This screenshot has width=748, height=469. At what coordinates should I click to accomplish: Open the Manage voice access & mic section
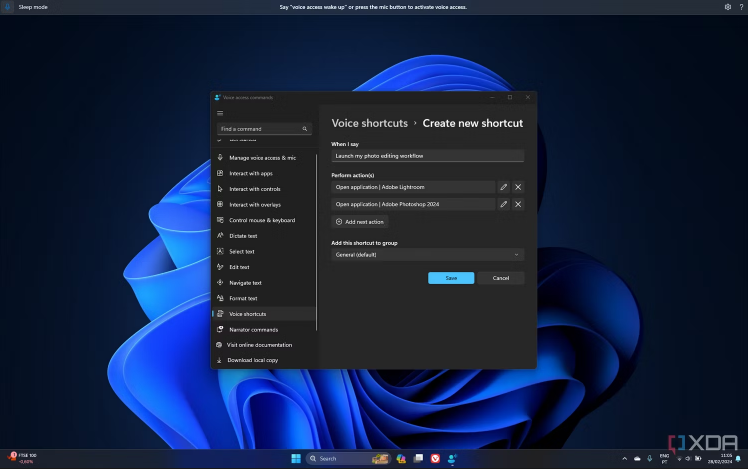[x=263, y=158]
